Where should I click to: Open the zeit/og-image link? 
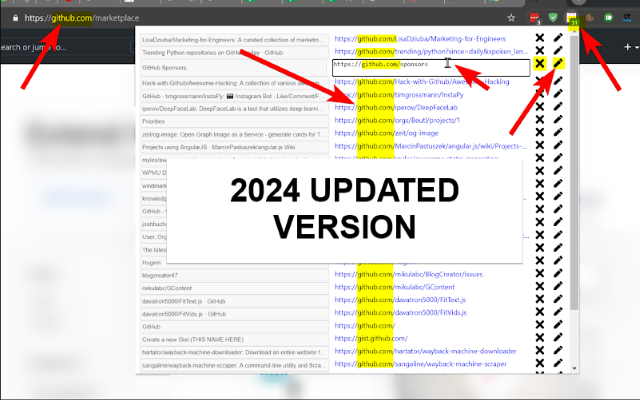386,133
